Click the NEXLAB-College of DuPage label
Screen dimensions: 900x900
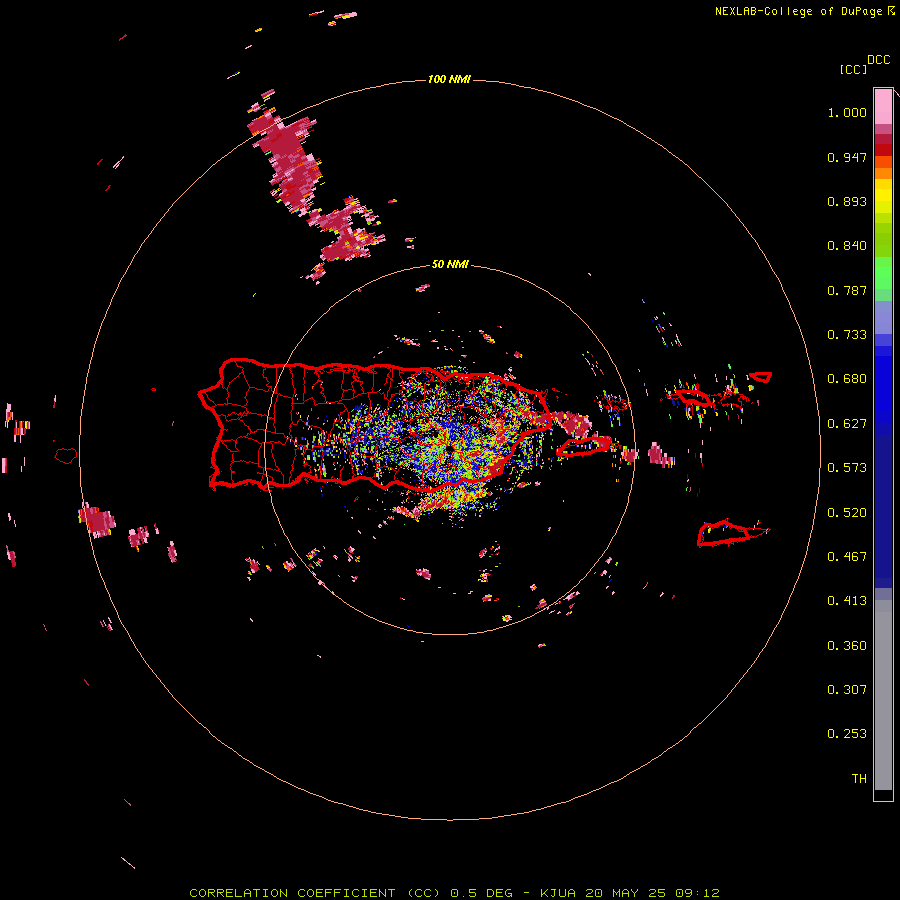point(798,11)
